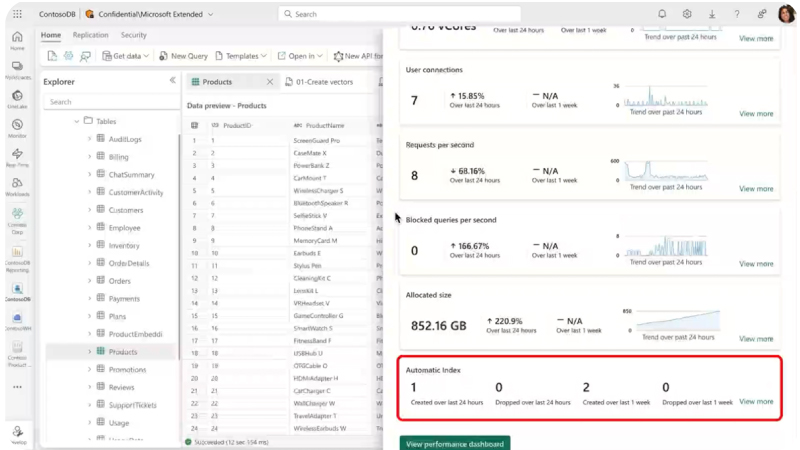This screenshot has height=450, width=800.
Task: Close the Products tab
Action: [270, 82]
